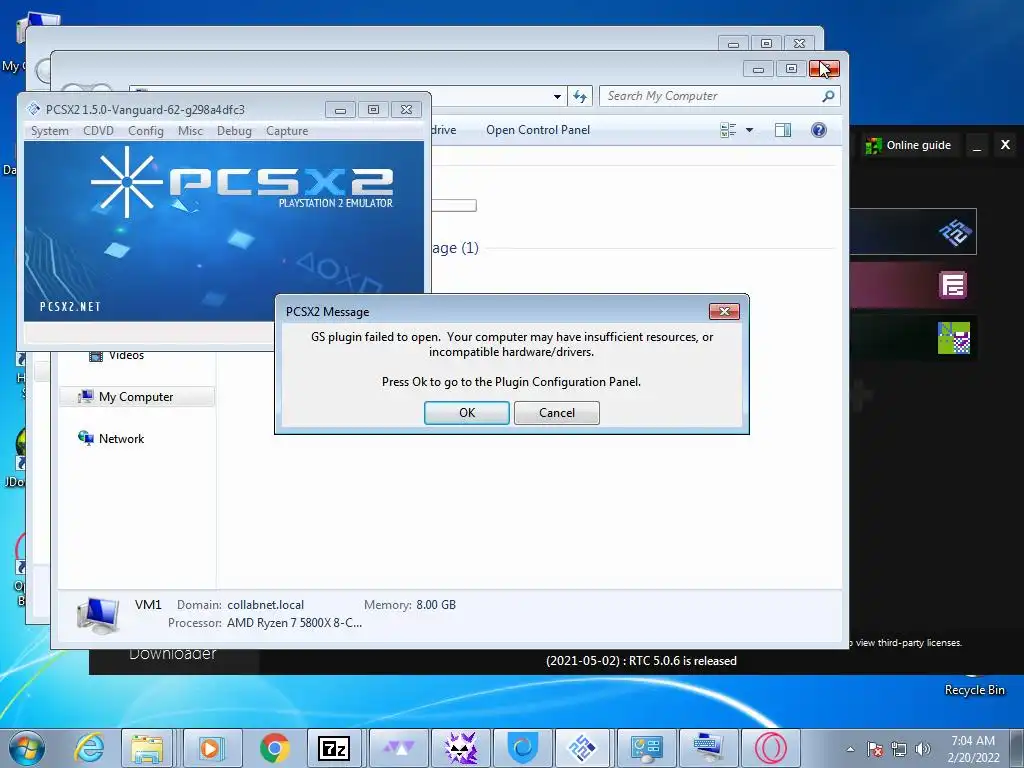Launch Internet Explorer from the taskbar

click(89, 748)
